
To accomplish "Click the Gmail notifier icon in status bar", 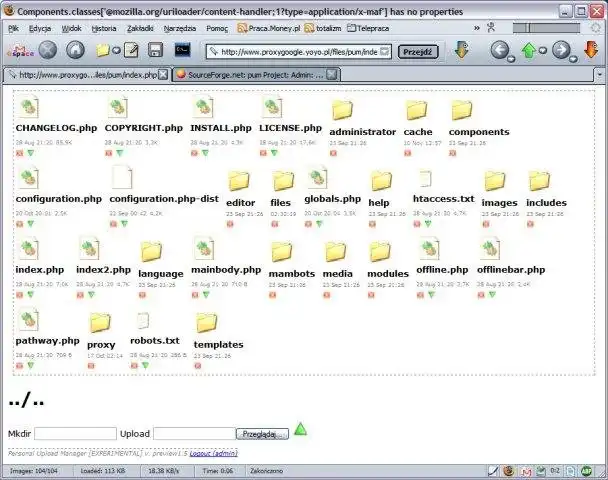I will click(x=526, y=471).
